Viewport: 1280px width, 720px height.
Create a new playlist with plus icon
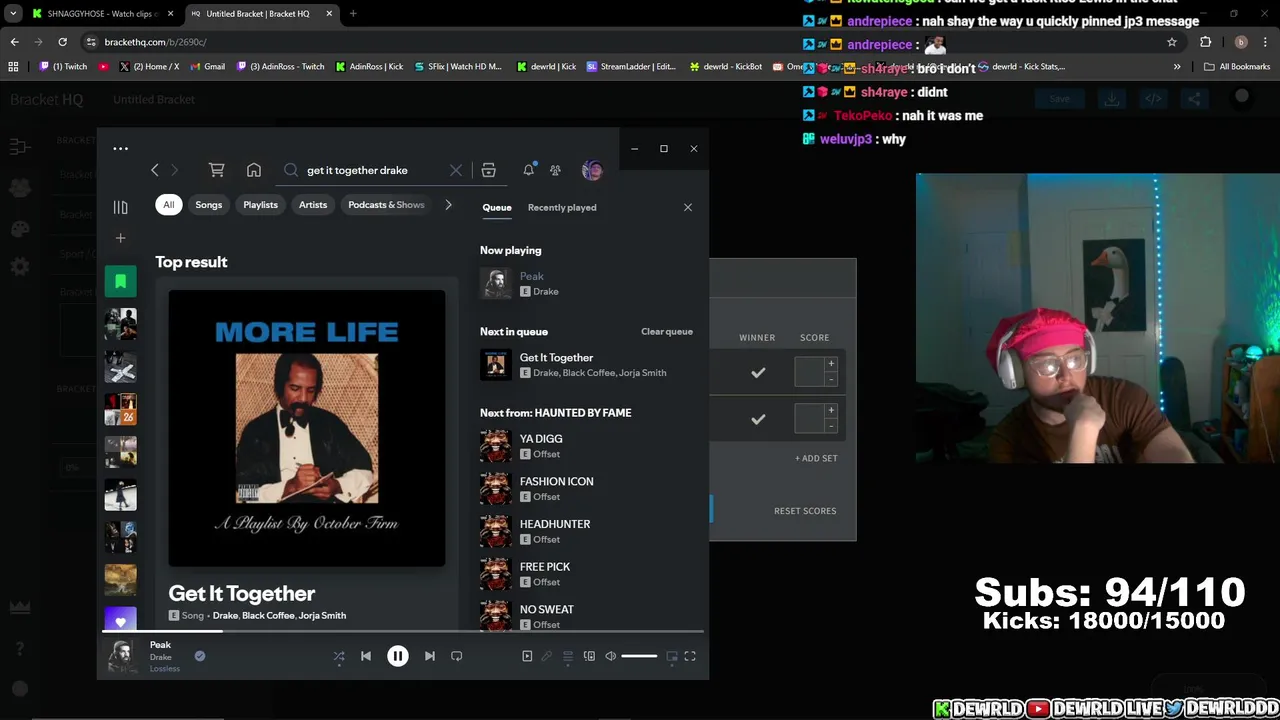click(120, 238)
